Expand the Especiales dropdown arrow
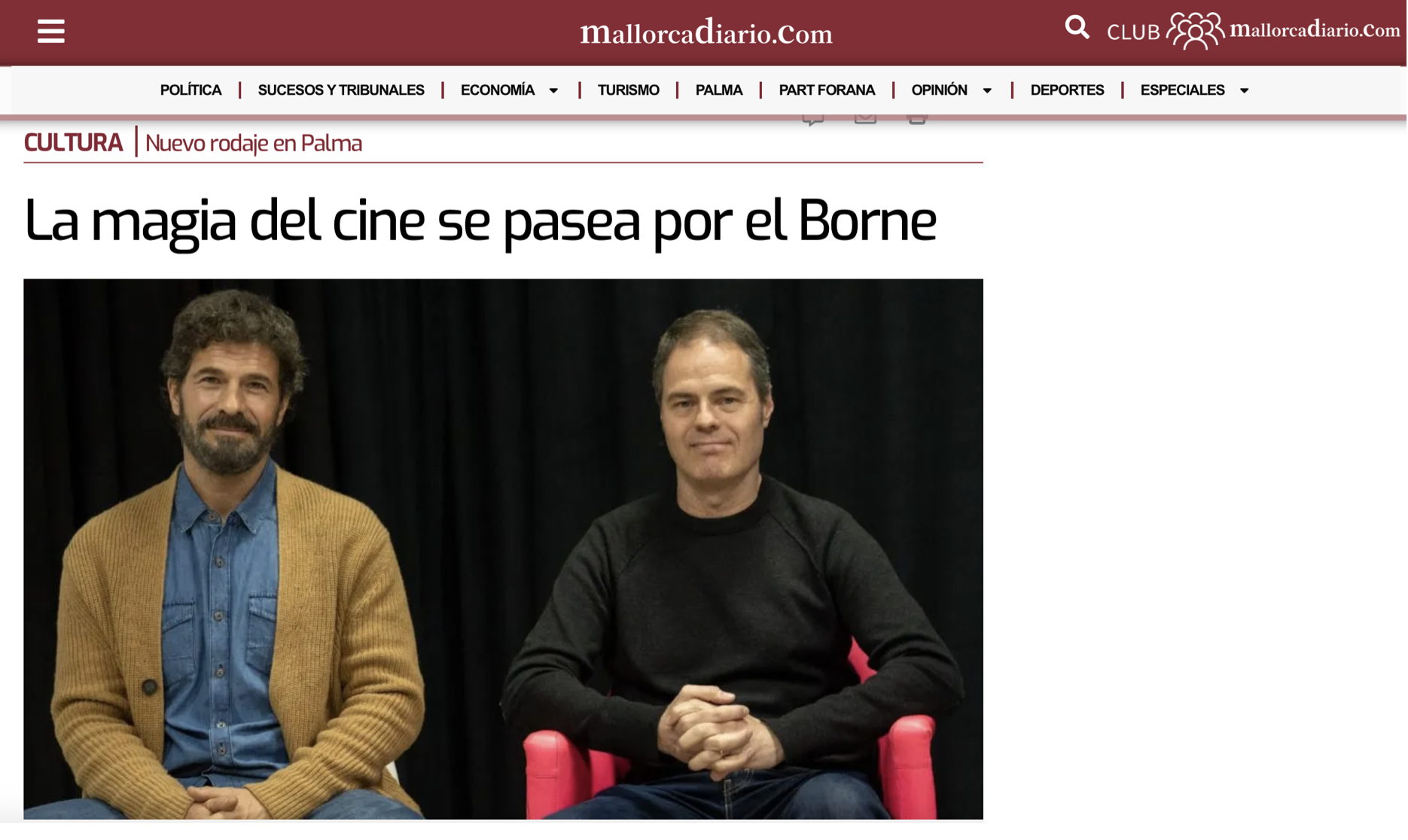This screenshot has width=1408, height=840. [1244, 90]
